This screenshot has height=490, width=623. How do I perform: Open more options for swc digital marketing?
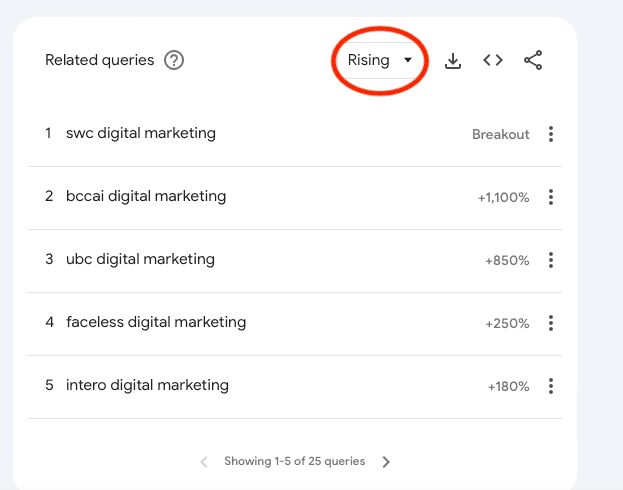point(551,134)
